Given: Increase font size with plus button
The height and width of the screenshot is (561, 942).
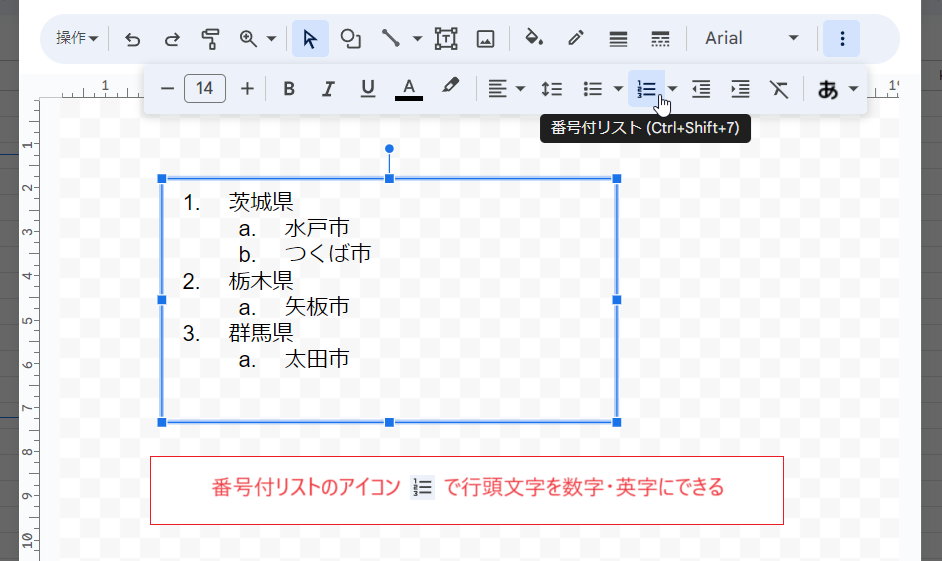Looking at the screenshot, I should click(247, 89).
